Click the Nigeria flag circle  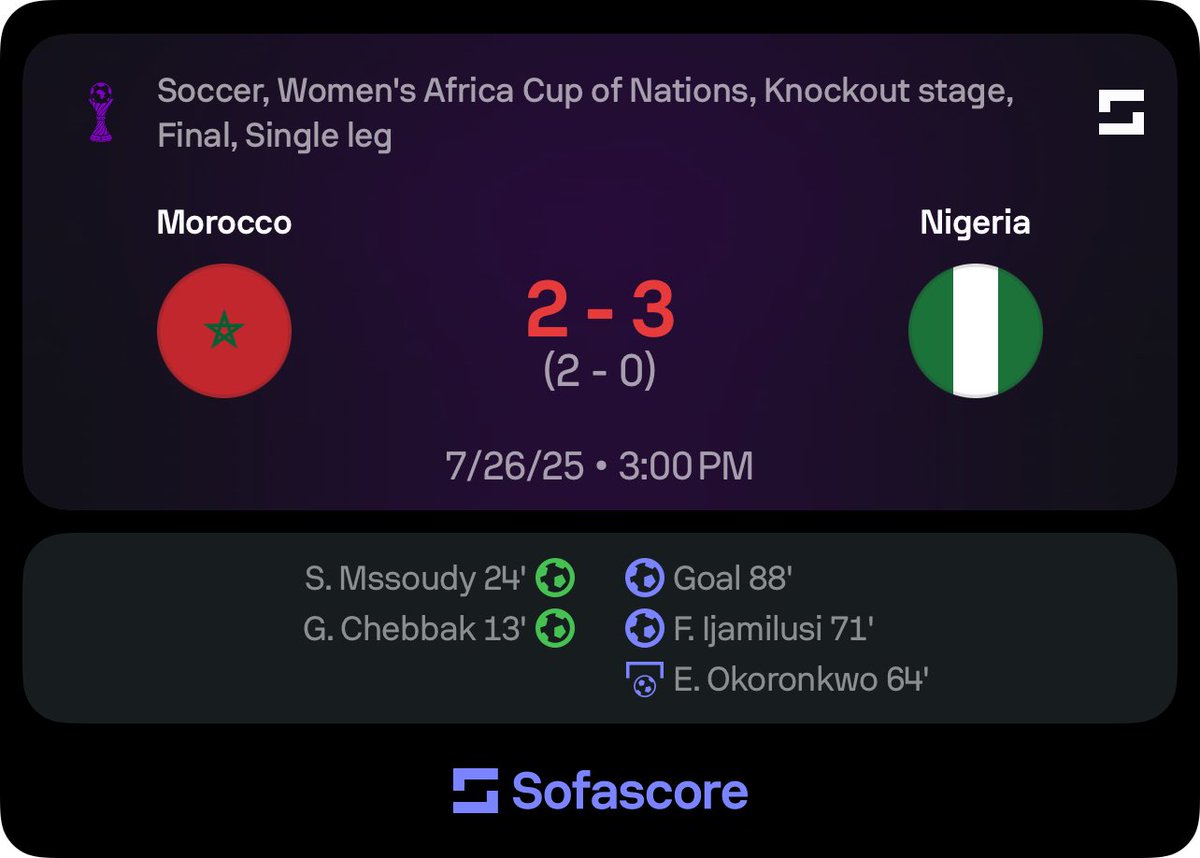pyautogui.click(x=975, y=331)
